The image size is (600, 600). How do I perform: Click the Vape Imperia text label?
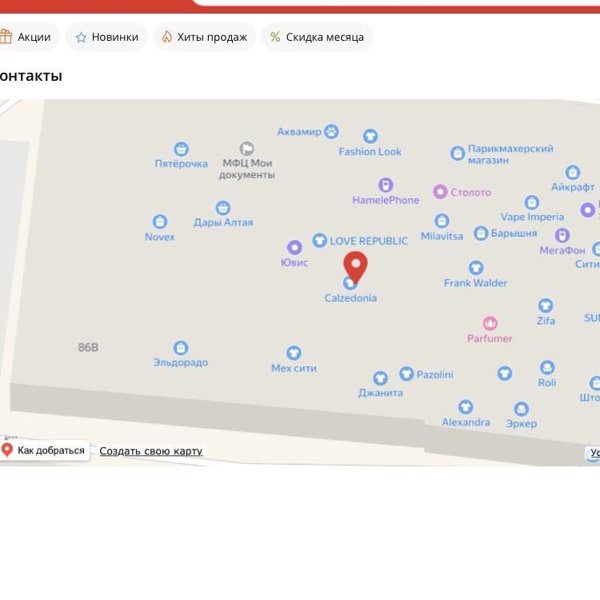pos(532,217)
